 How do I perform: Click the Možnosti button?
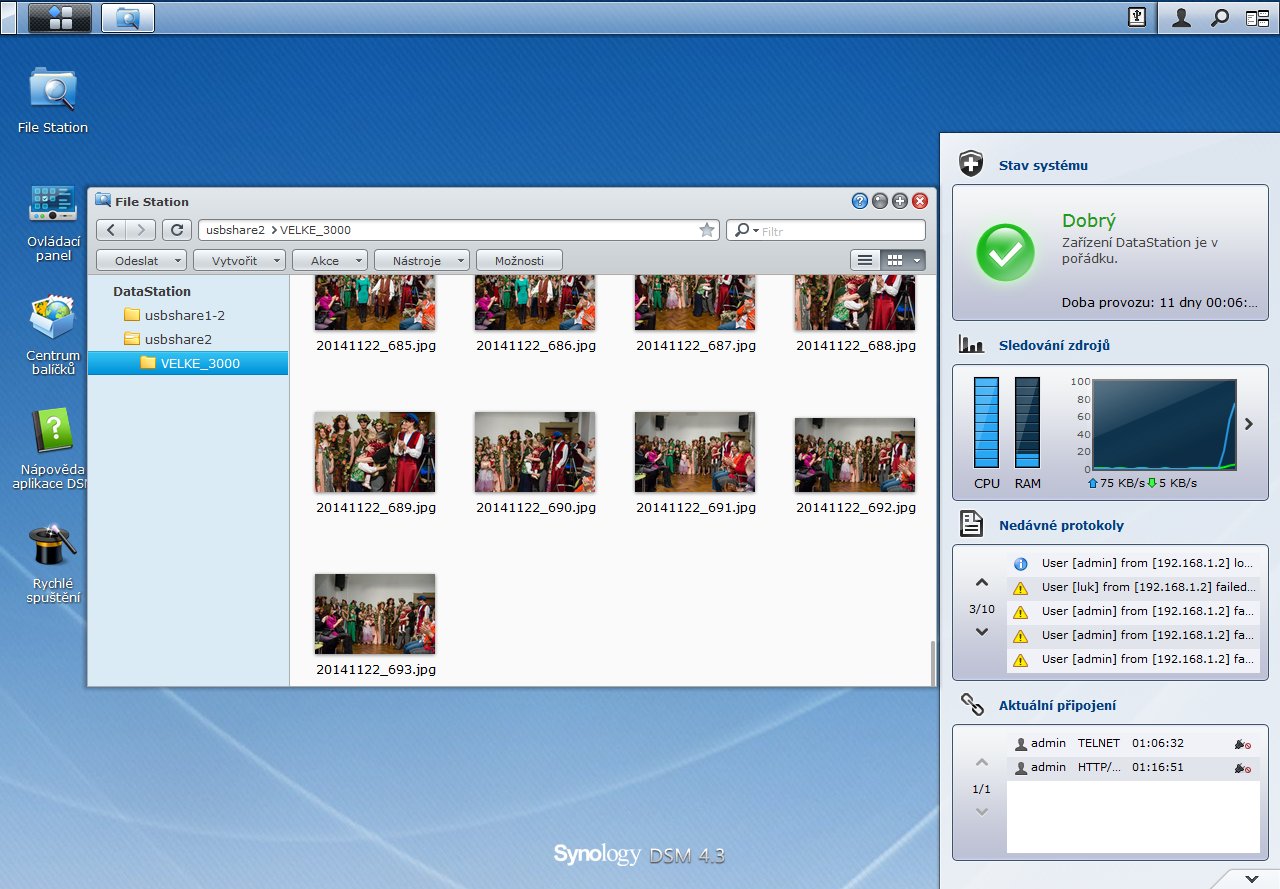tap(519, 260)
